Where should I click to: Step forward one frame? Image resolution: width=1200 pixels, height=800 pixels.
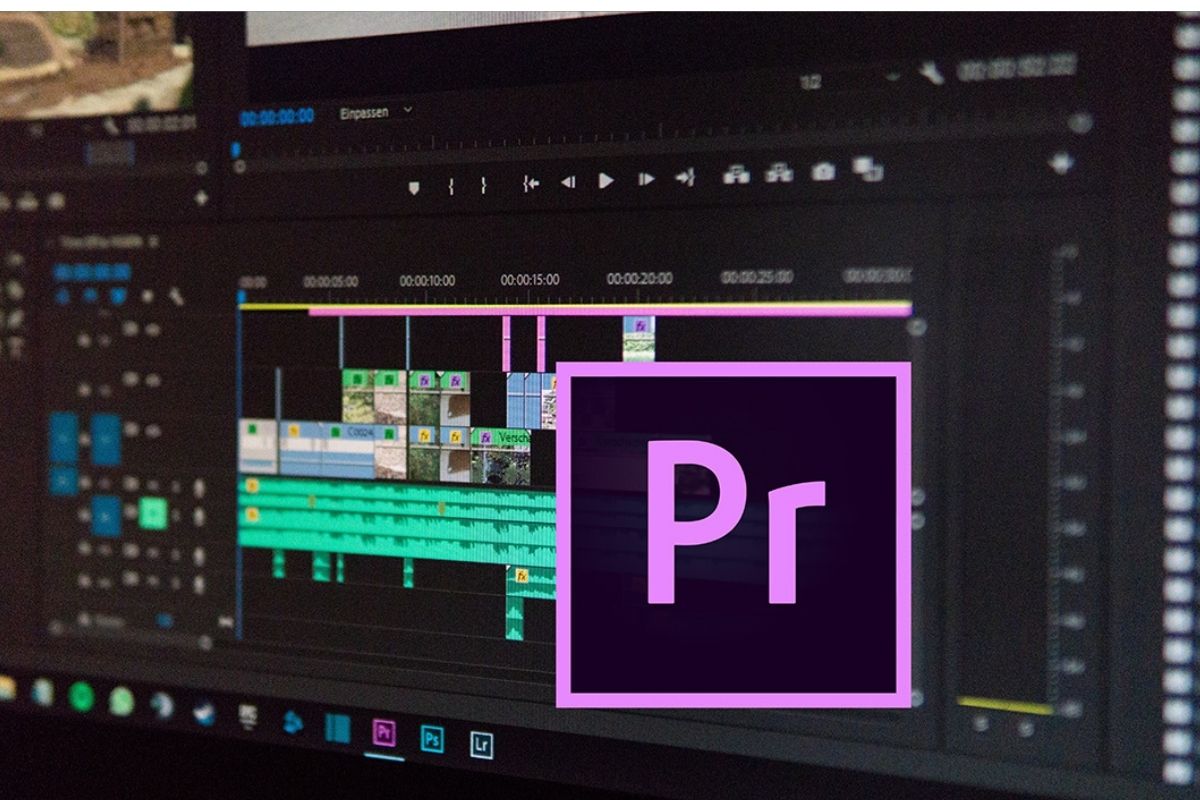[x=646, y=180]
